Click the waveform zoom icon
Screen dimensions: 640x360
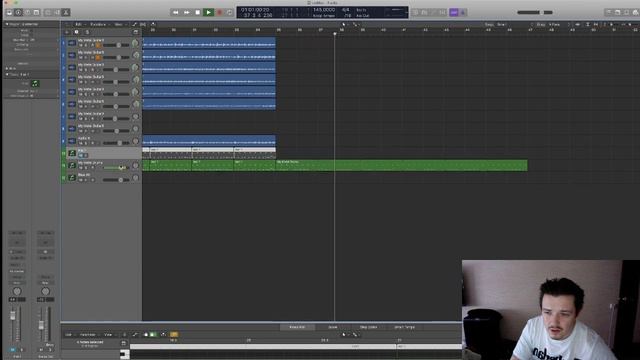(x=578, y=24)
